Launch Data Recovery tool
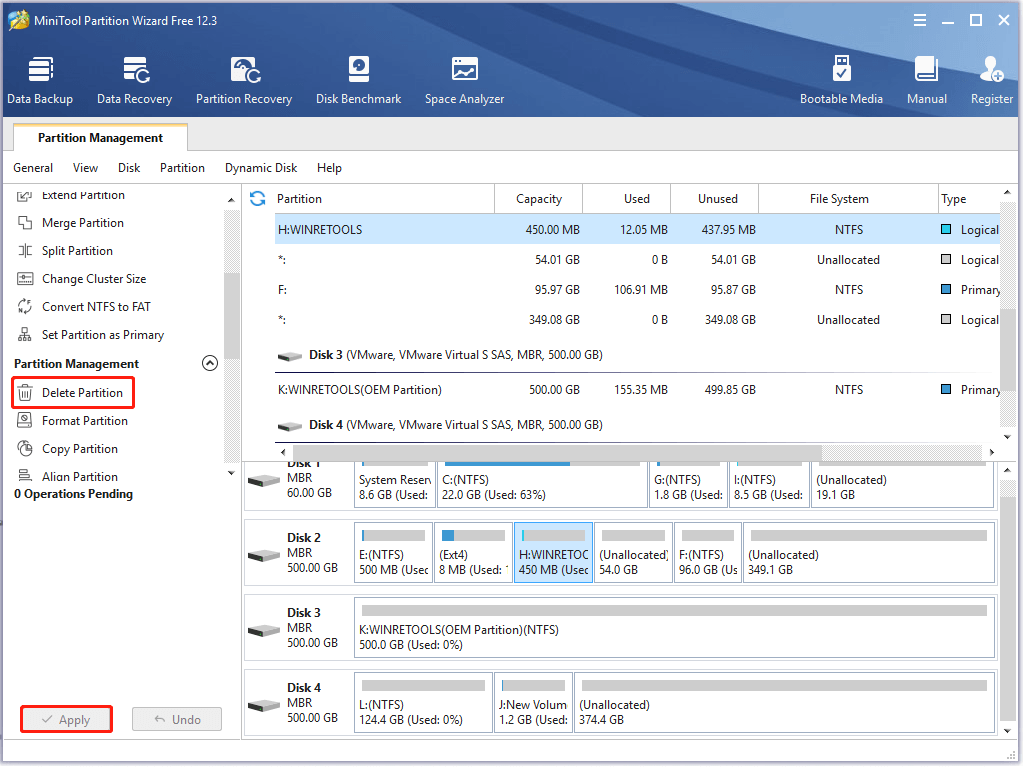The height and width of the screenshot is (767, 1023). click(134, 80)
